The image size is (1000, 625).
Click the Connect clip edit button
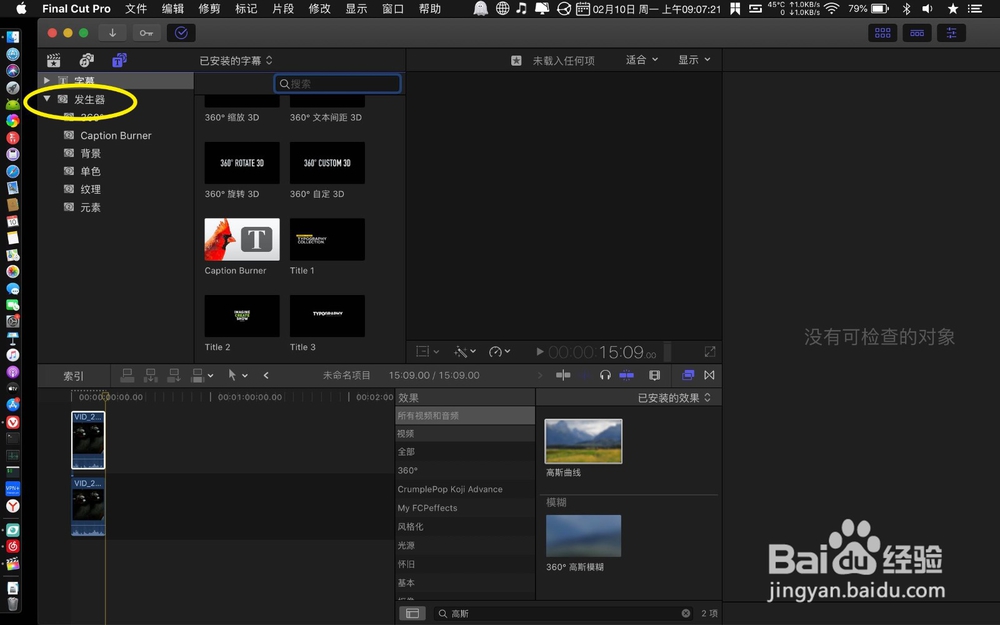[x=128, y=375]
